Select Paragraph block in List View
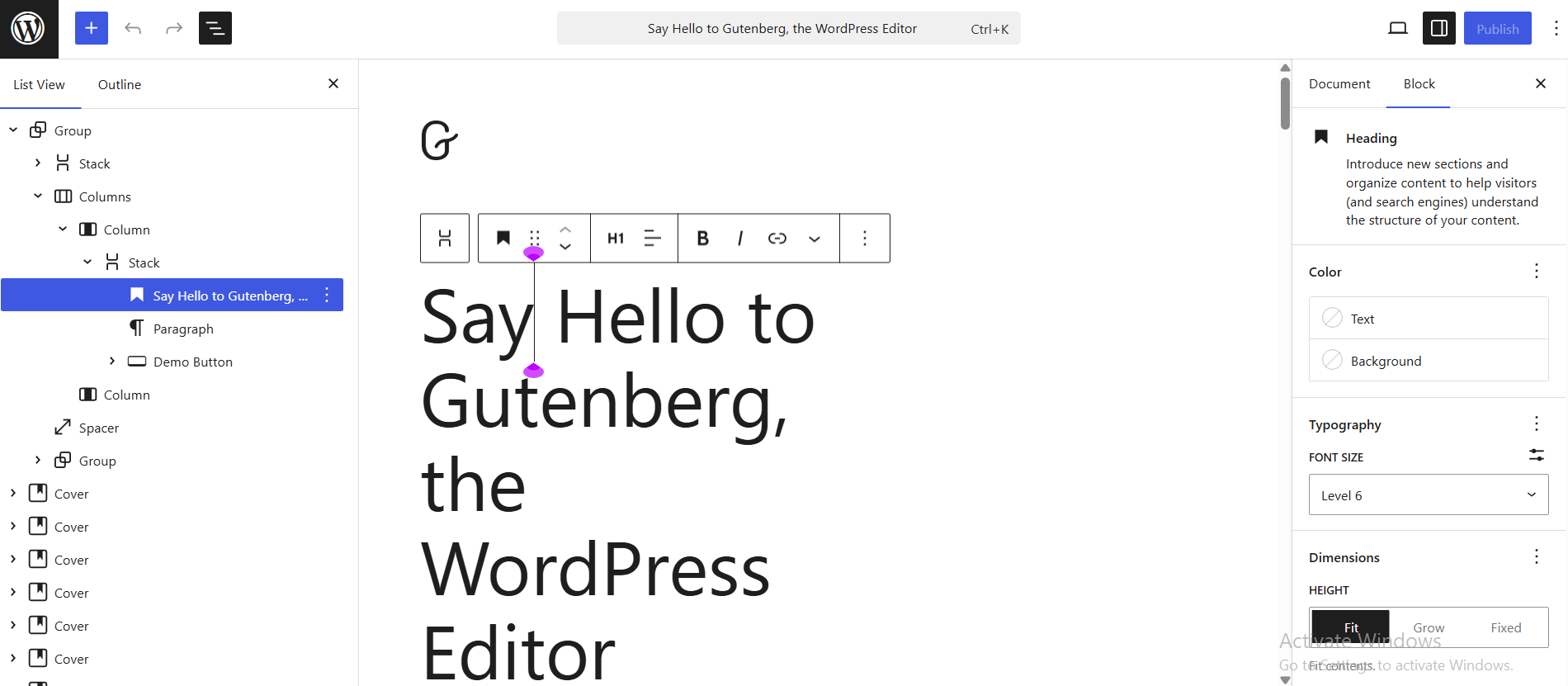The height and width of the screenshot is (686, 1568). 183,329
